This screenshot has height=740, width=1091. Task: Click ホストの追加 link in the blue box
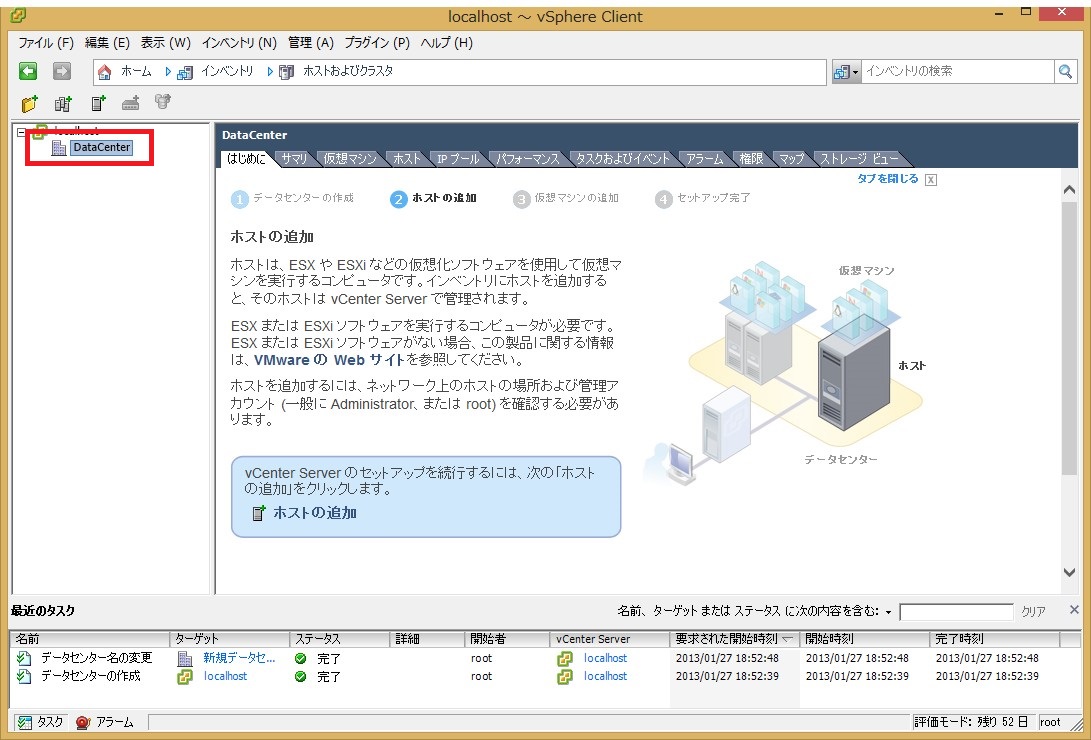314,513
